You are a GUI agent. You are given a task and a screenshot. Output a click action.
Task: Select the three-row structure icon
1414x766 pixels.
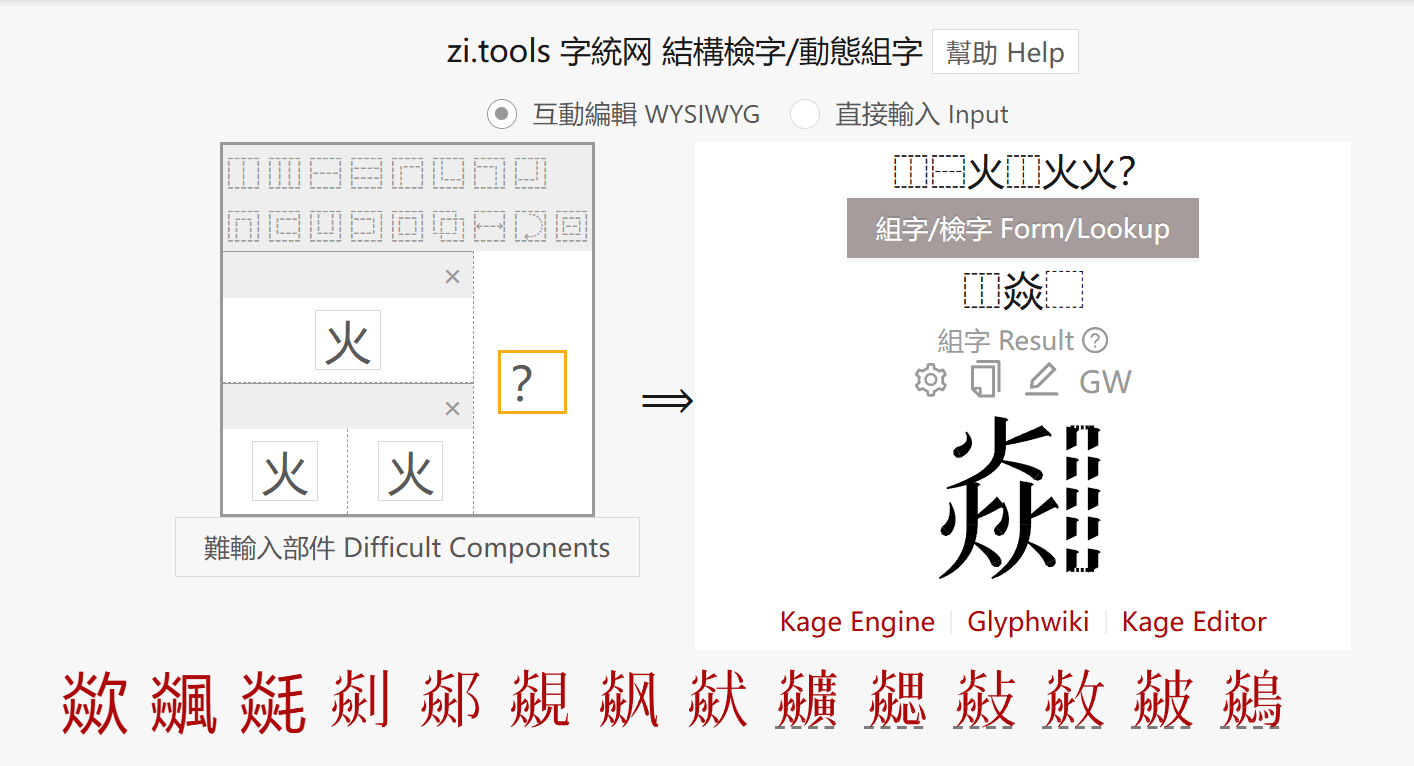[367, 173]
